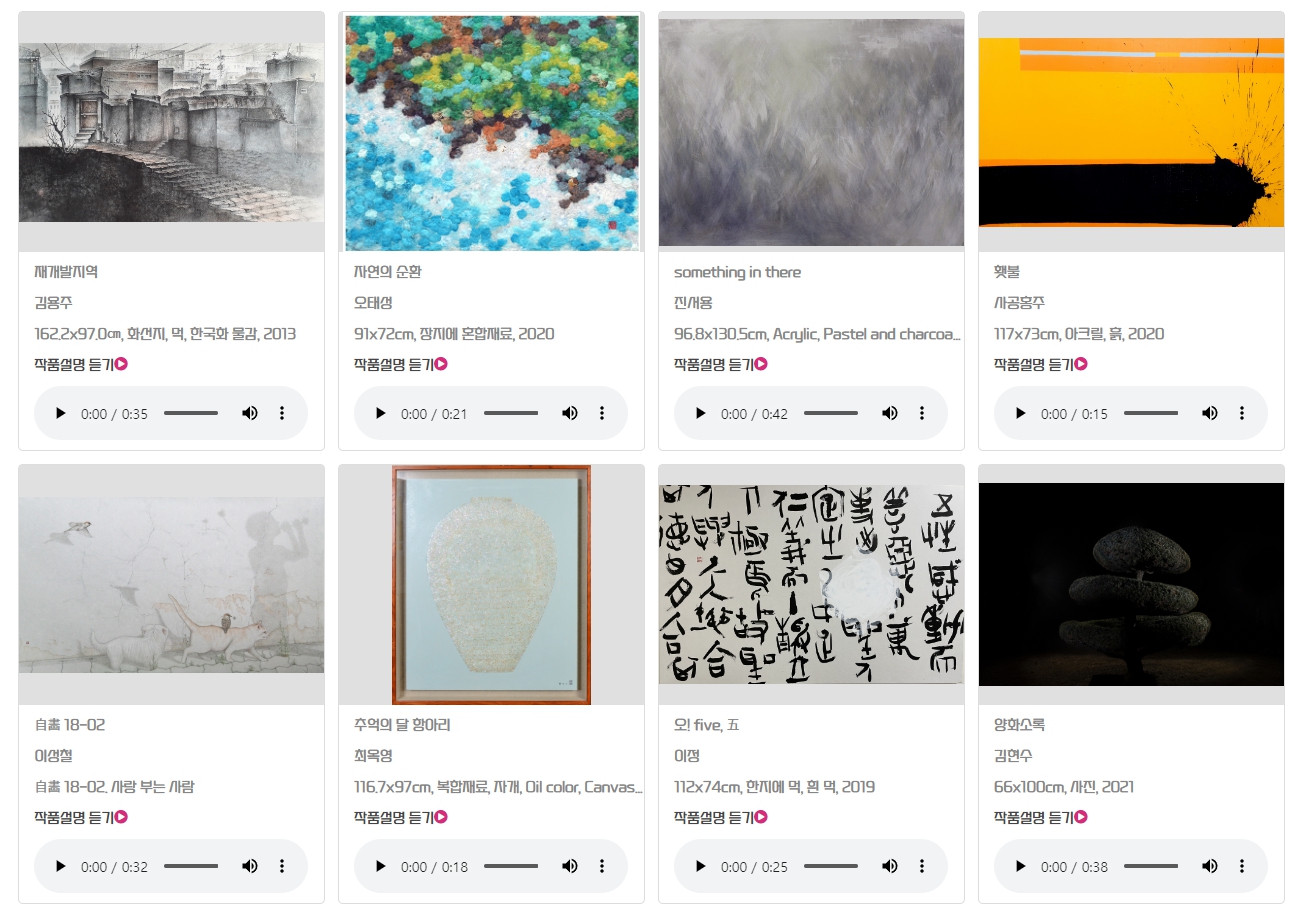This screenshot has height=915, width=1303.
Task: Toggle mute on the 自畵 18-02 audio player
Action: pyautogui.click(x=250, y=866)
